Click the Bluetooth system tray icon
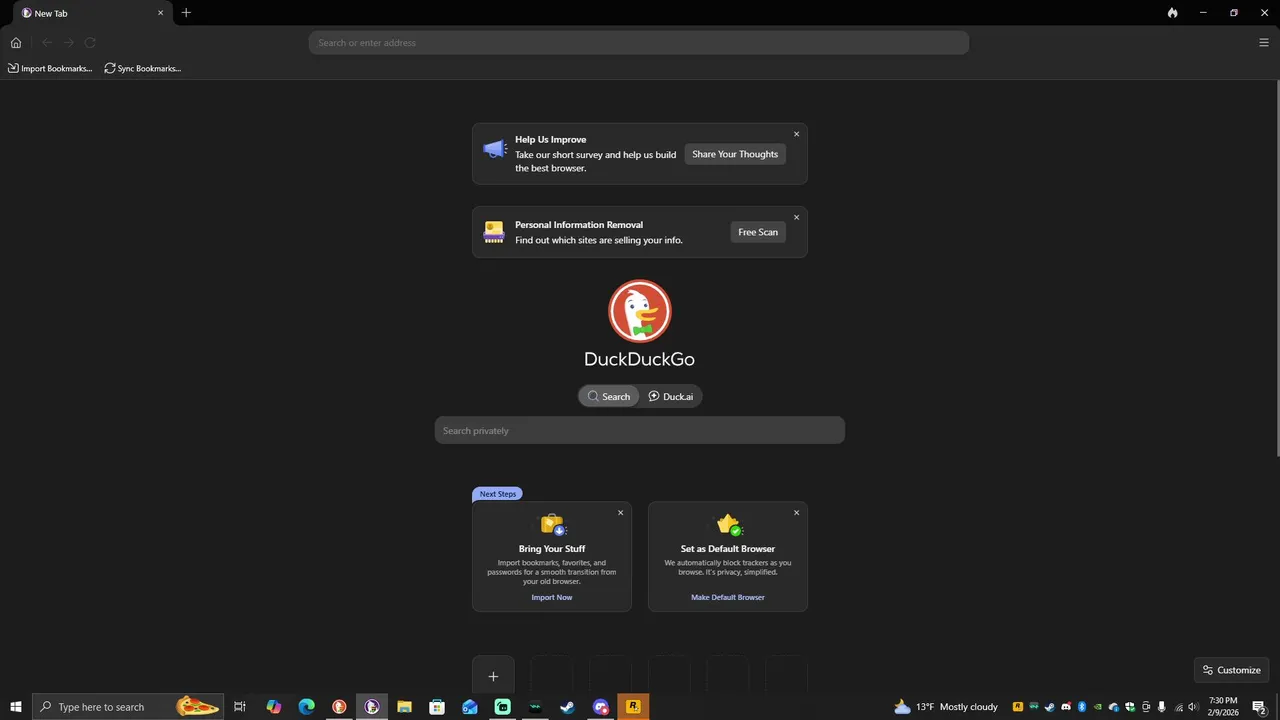Image resolution: width=1280 pixels, height=720 pixels. pyautogui.click(x=1082, y=707)
